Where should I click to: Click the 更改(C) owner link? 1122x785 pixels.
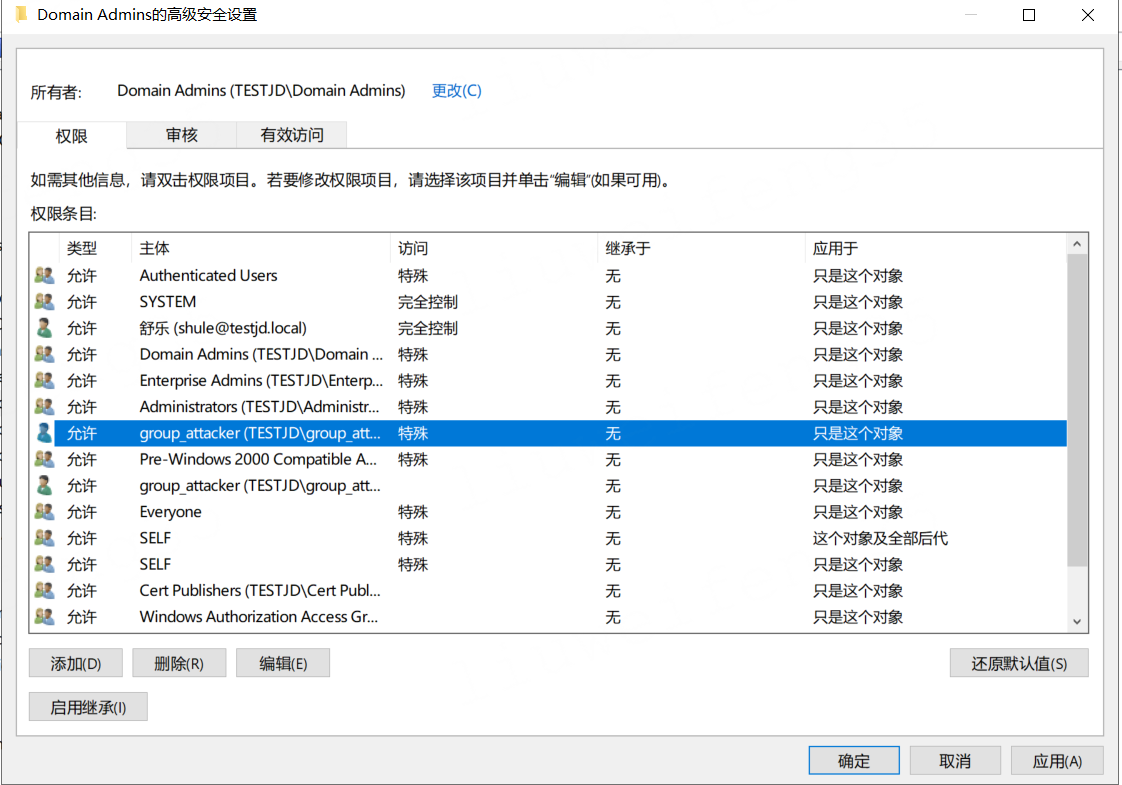(x=457, y=91)
